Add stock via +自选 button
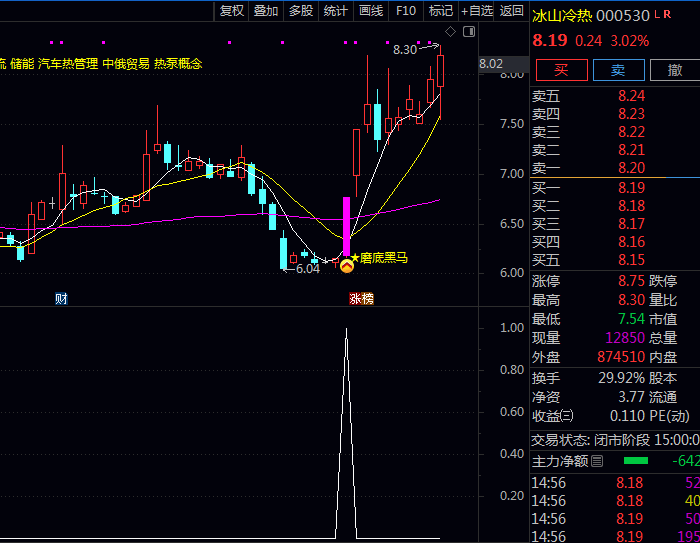The width and height of the screenshot is (700, 543). pyautogui.click(x=476, y=11)
